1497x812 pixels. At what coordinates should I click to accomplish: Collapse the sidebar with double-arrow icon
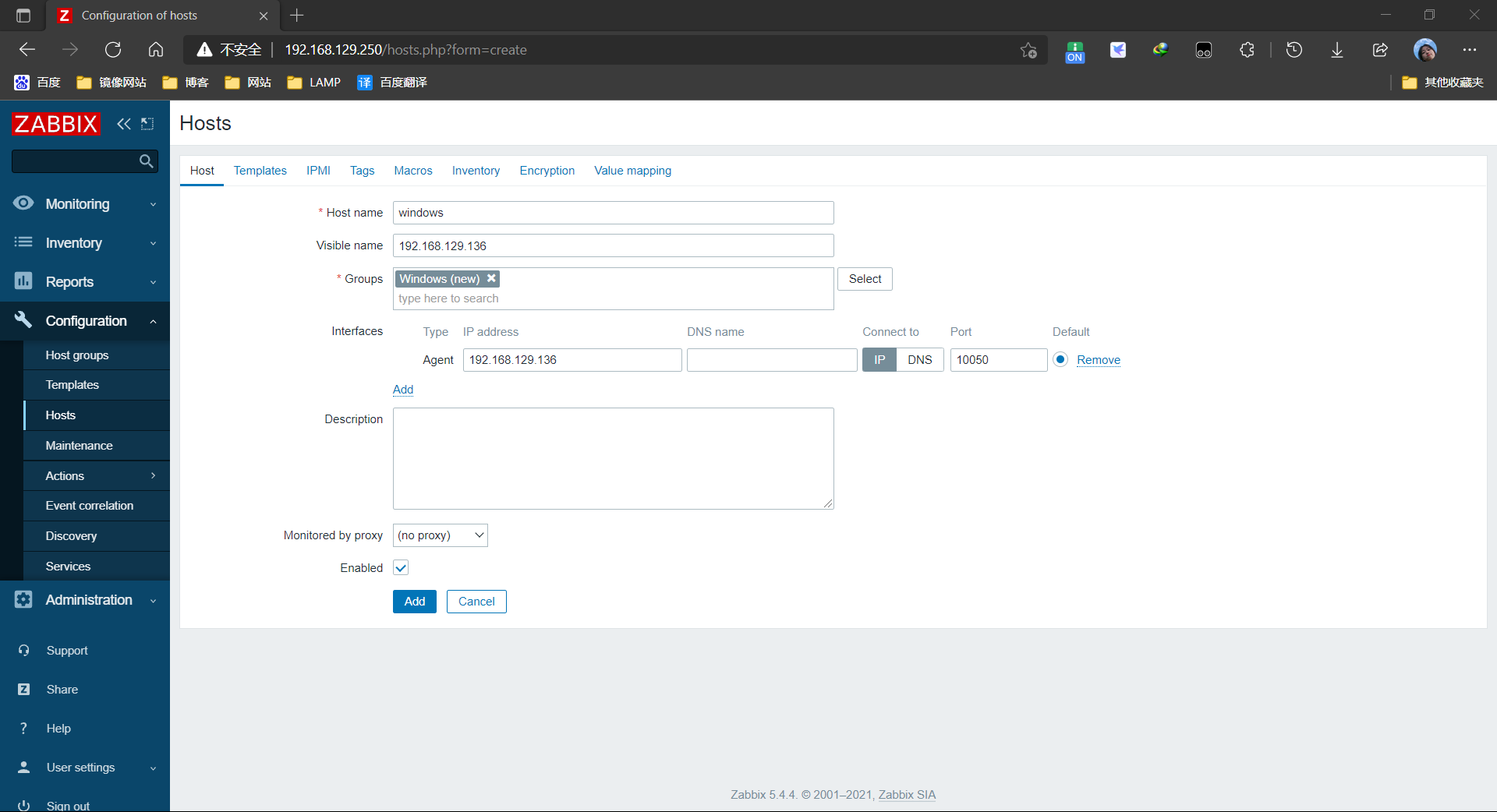pyautogui.click(x=124, y=123)
